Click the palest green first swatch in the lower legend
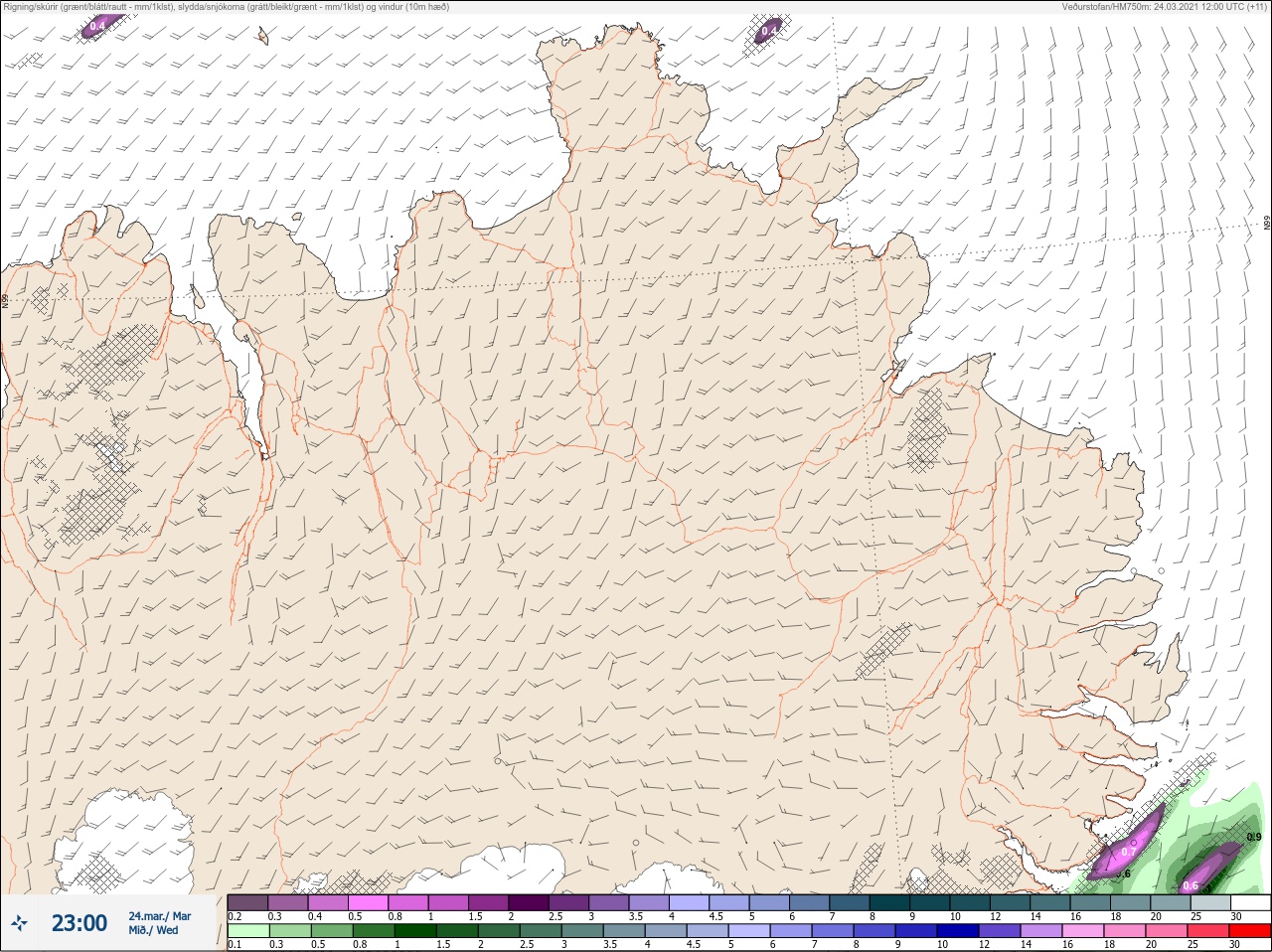The height and width of the screenshot is (952, 1272). click(248, 931)
